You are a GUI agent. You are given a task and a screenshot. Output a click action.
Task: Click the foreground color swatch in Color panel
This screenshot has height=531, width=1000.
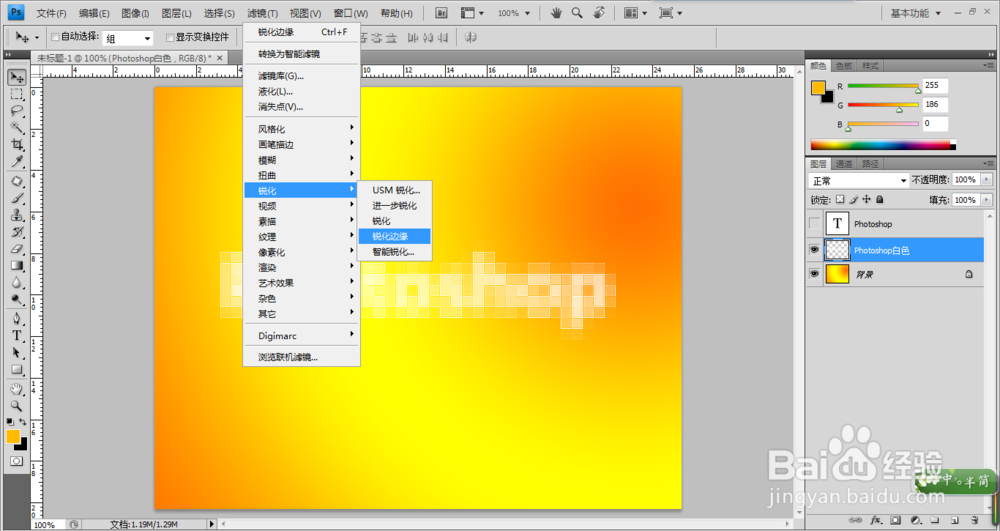(818, 88)
